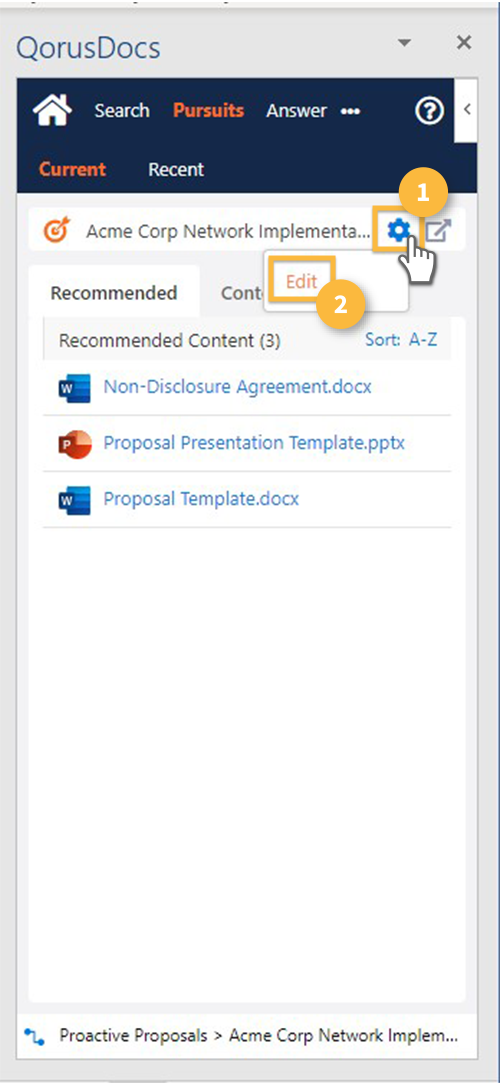Click Word icon beside Non-Disclosure Agreement
The width and height of the screenshot is (500, 1083).
[x=75, y=387]
